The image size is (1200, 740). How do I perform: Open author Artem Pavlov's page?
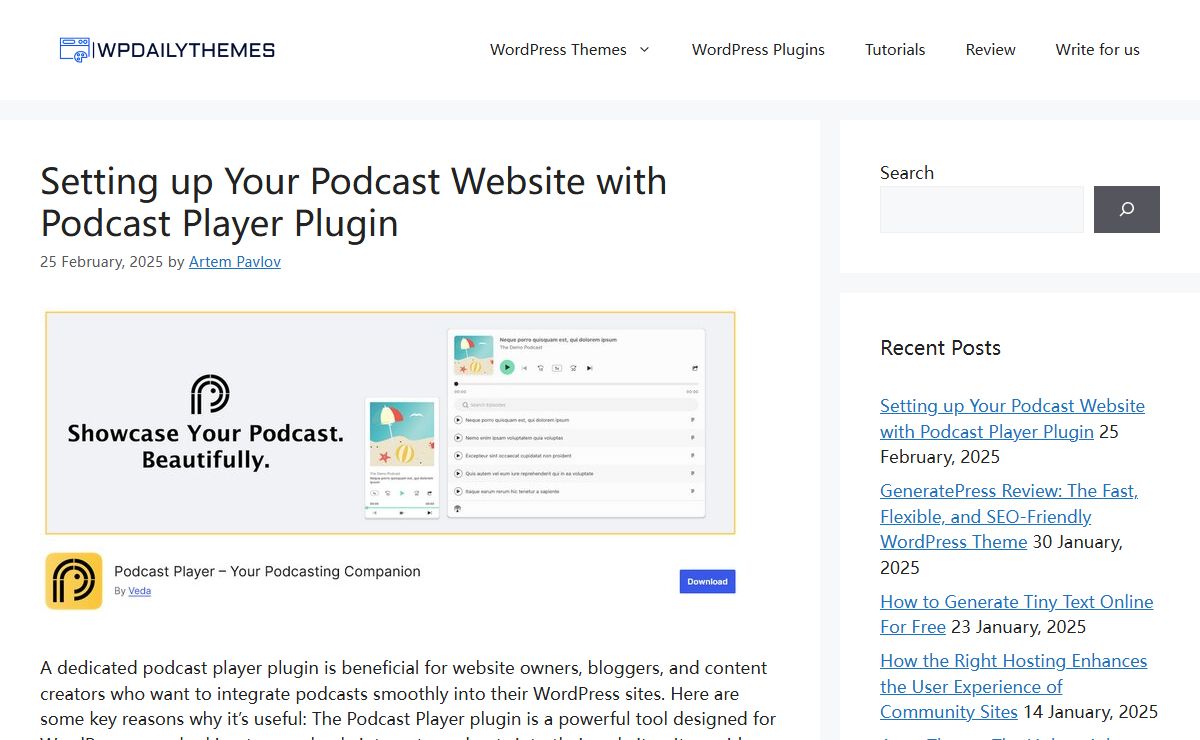click(x=235, y=262)
